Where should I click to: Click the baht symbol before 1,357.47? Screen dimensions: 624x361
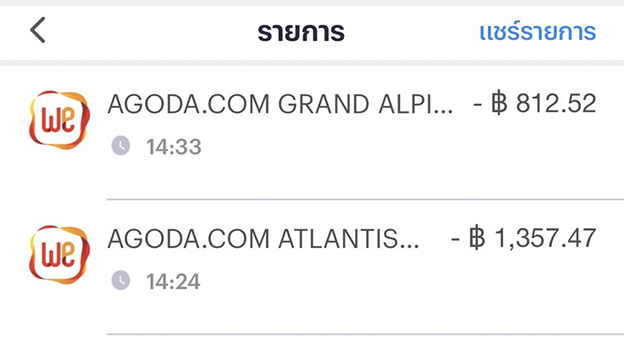[477, 238]
